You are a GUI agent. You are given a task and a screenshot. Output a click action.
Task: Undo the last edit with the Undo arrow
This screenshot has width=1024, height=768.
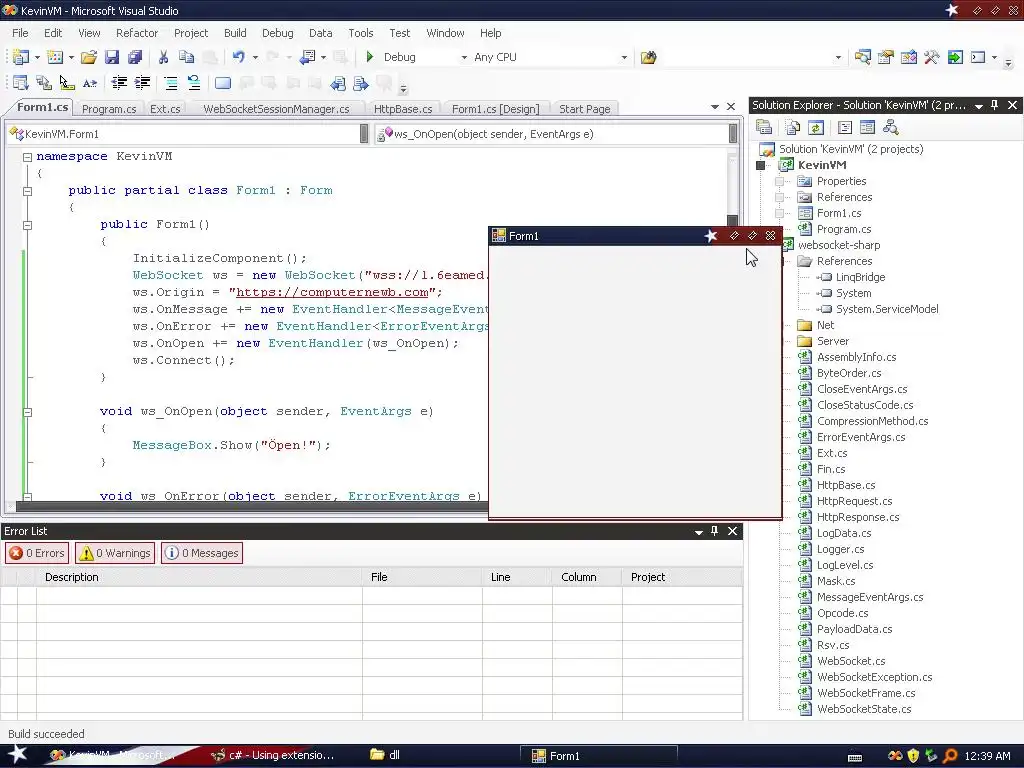click(x=238, y=57)
